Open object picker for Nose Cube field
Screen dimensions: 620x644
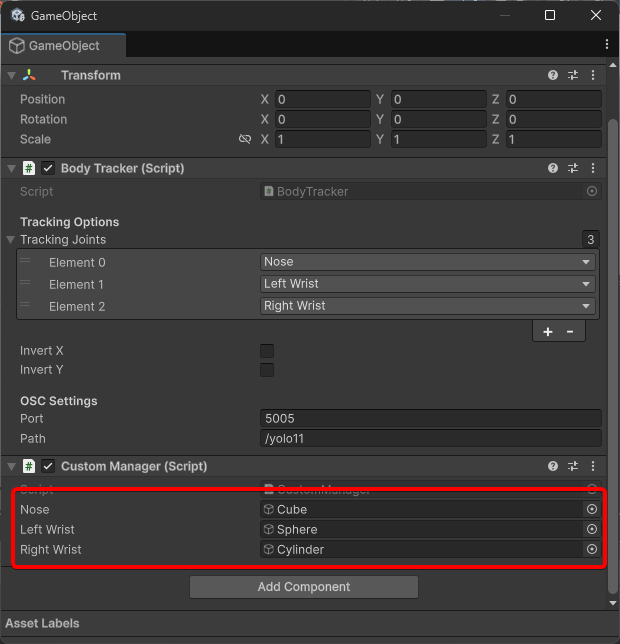point(592,509)
